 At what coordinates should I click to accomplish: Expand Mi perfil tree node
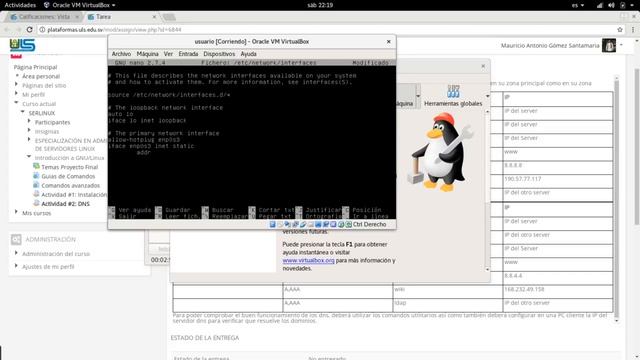(17, 94)
